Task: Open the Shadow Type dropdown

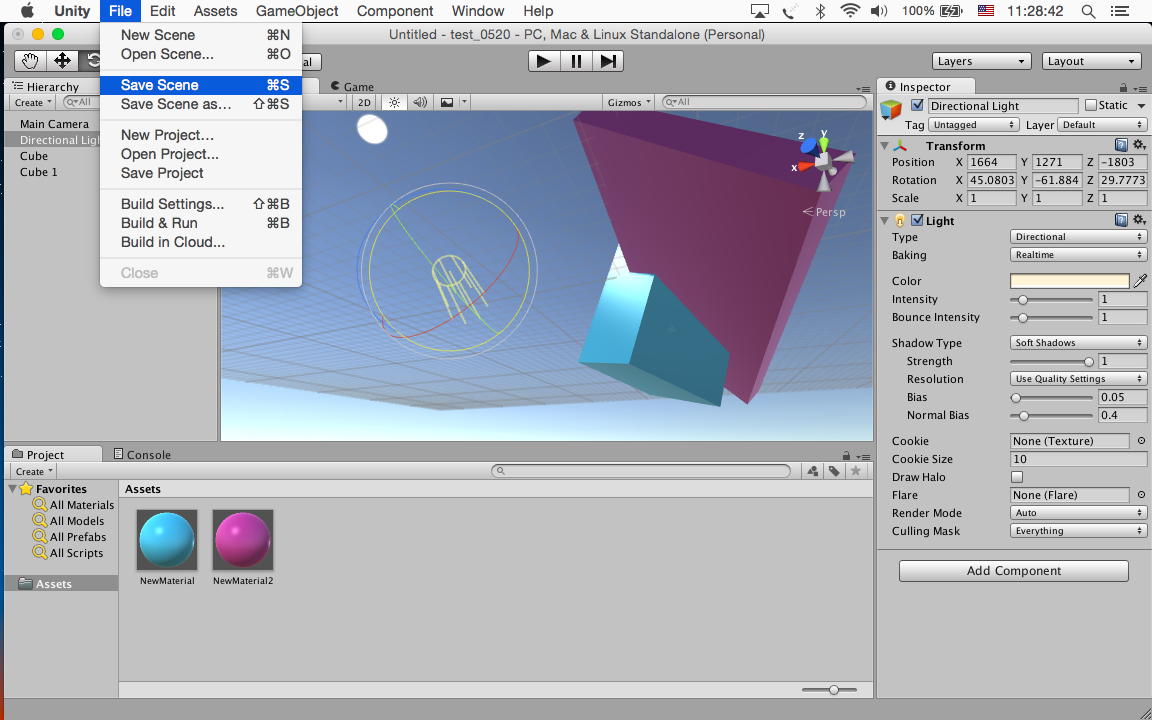Action: pyautogui.click(x=1078, y=343)
